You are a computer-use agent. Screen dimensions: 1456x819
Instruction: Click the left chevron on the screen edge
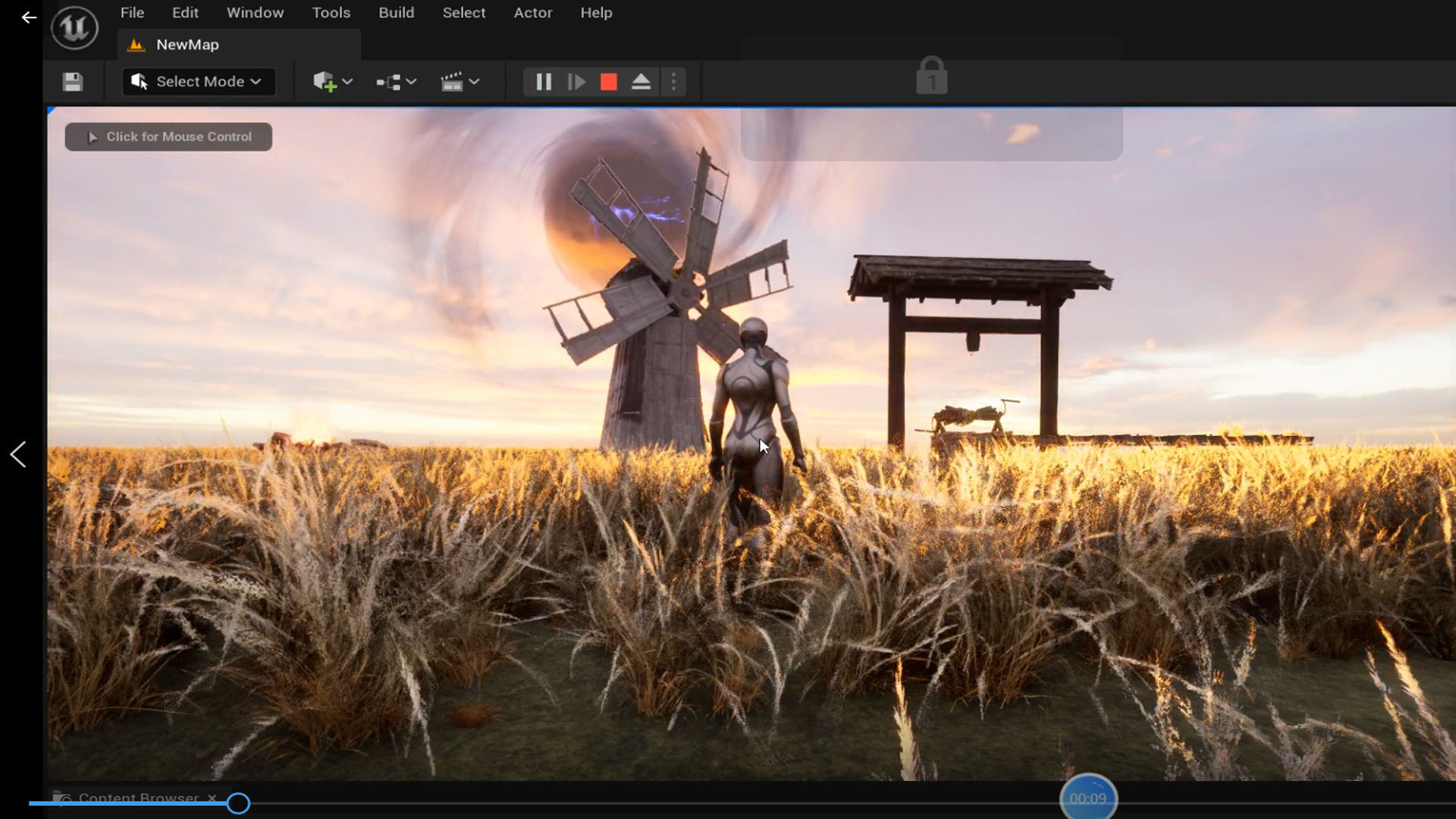(18, 455)
